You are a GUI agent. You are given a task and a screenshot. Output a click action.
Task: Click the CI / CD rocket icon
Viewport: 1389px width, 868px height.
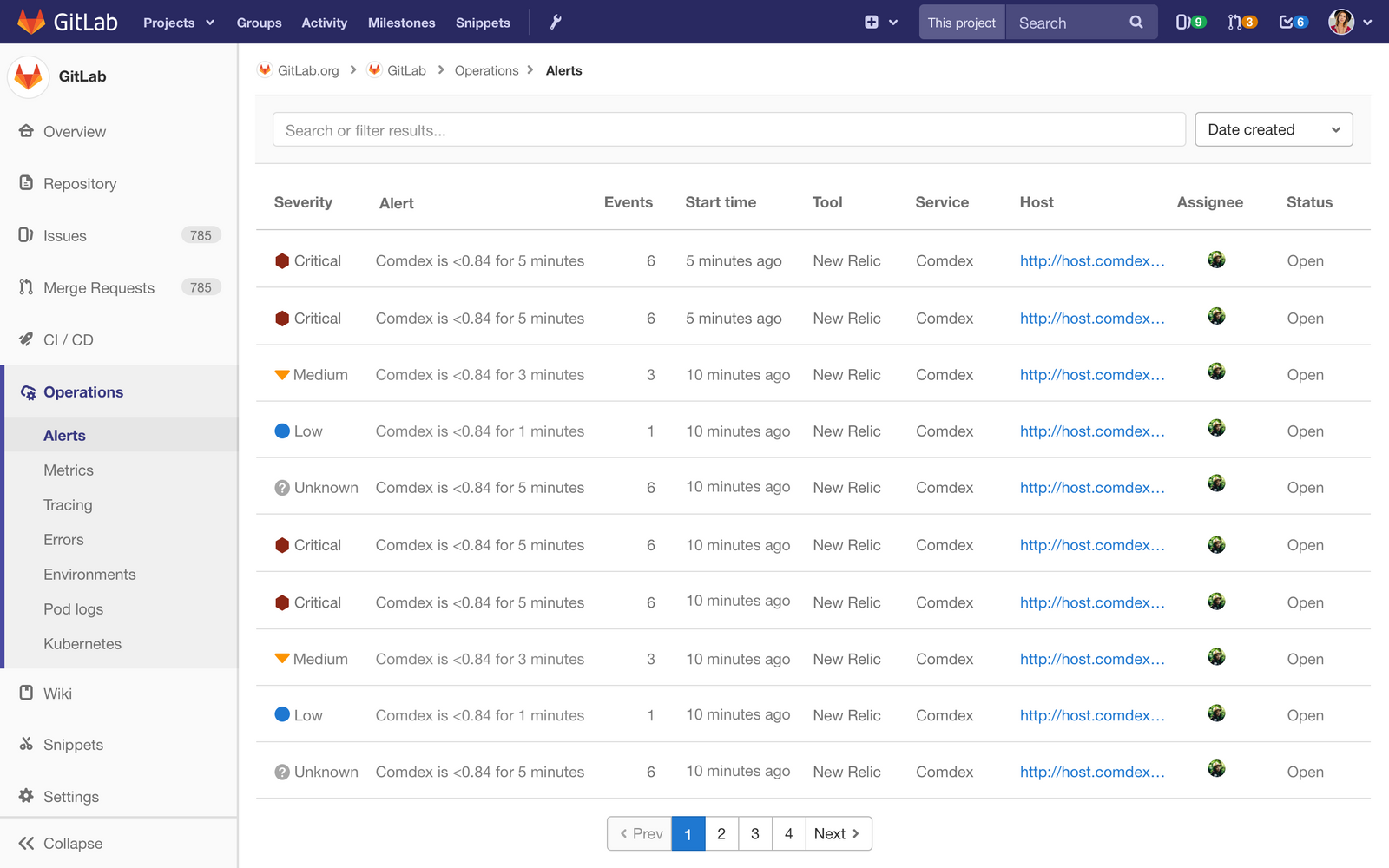[x=26, y=339]
